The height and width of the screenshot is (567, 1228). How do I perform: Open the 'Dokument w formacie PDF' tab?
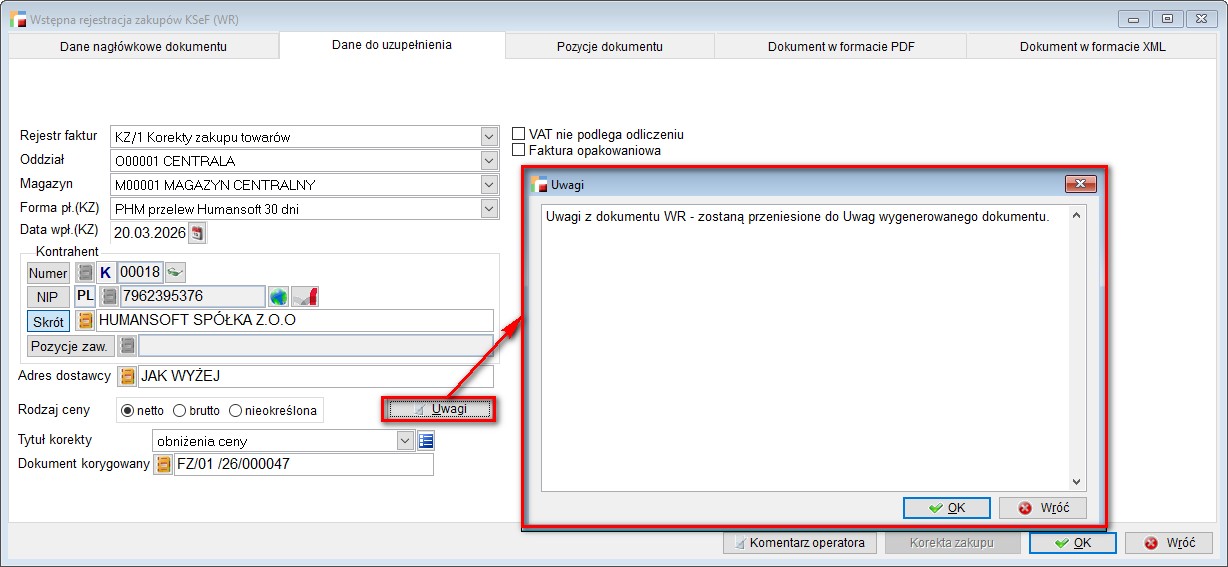(x=840, y=46)
